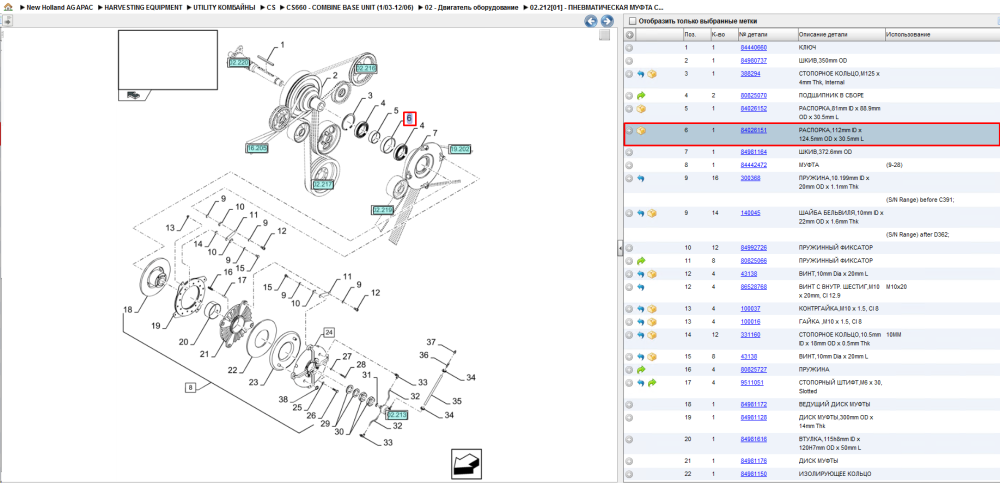Click diagram reference label 02.213
The image size is (1000, 483).
click(x=397, y=415)
